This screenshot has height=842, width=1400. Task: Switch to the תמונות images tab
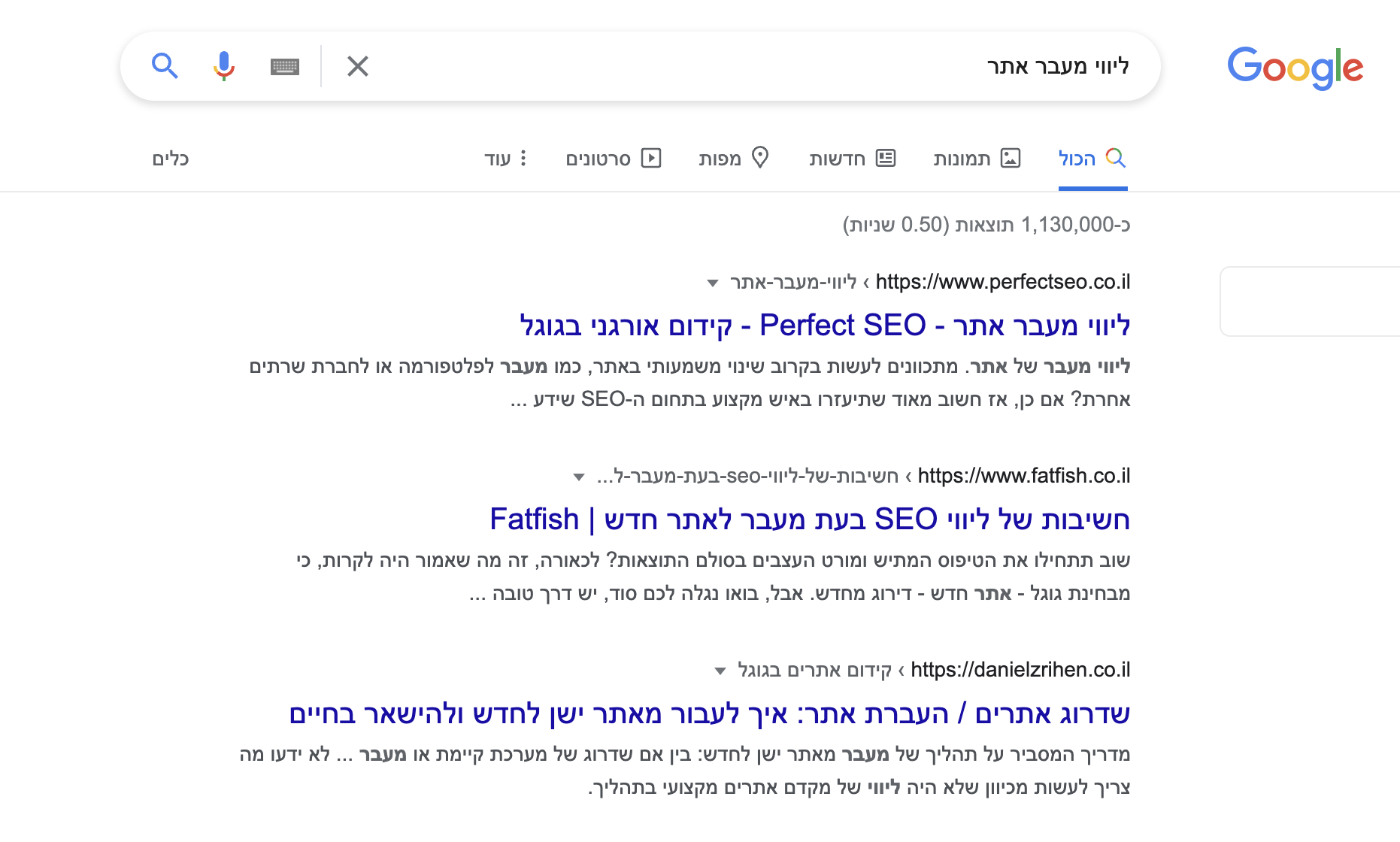coord(977,158)
